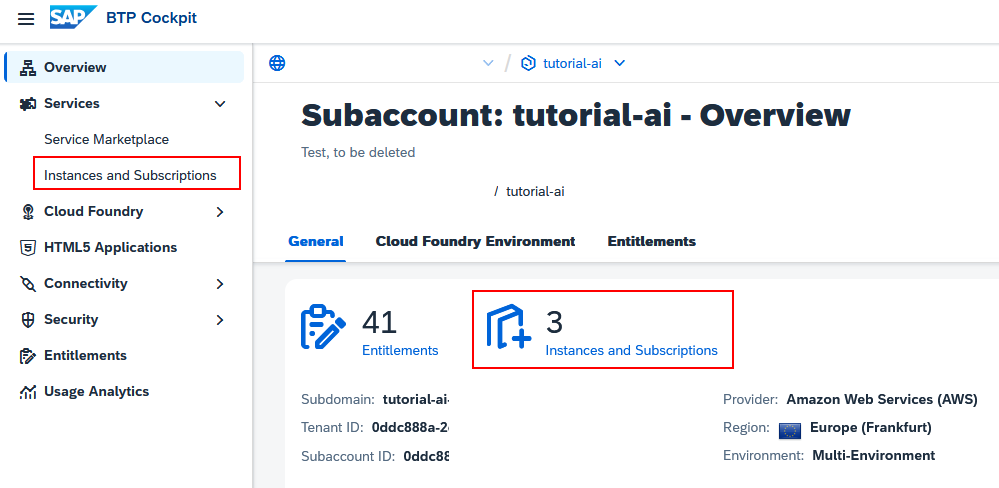
Task: Click the Cloud Foundry icon in sidebar
Action: click(x=28, y=212)
